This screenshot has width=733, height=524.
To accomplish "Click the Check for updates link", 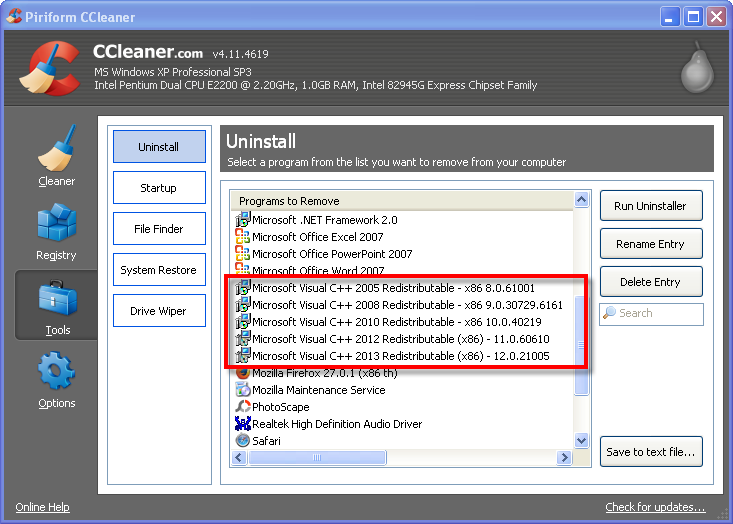I will click(x=655, y=507).
